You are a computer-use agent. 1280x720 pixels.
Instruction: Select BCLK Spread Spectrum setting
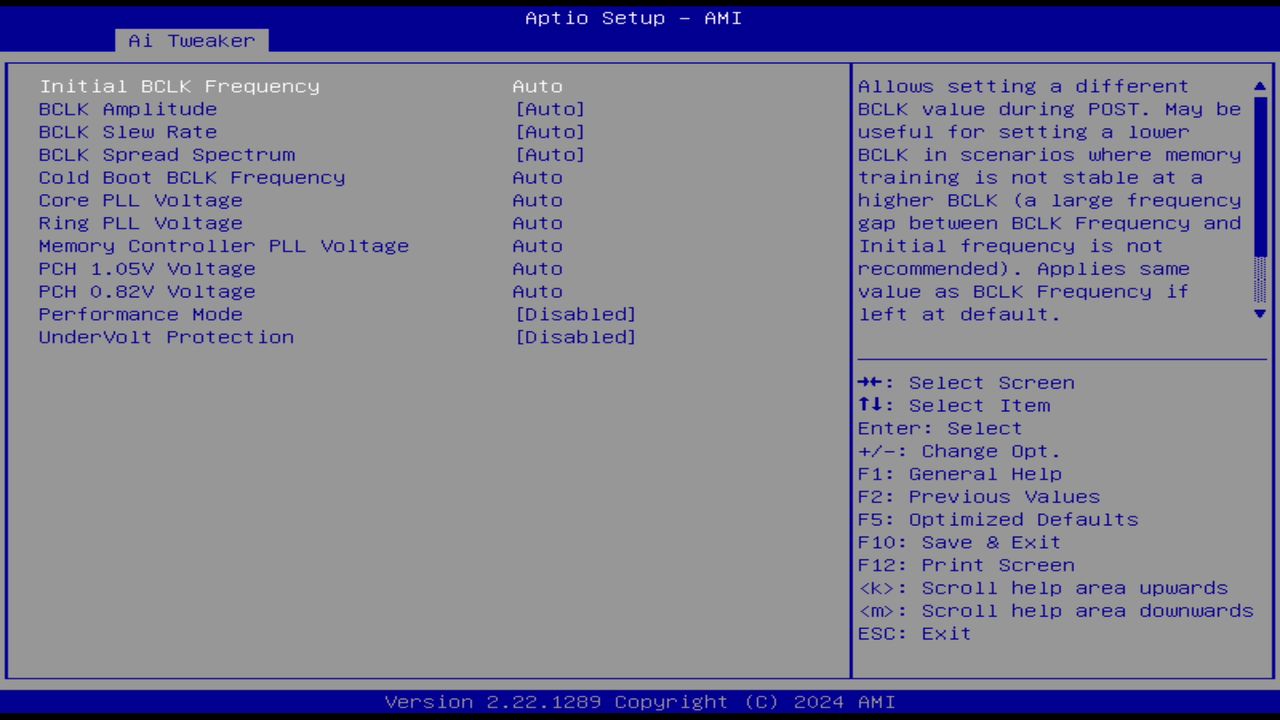[167, 155]
